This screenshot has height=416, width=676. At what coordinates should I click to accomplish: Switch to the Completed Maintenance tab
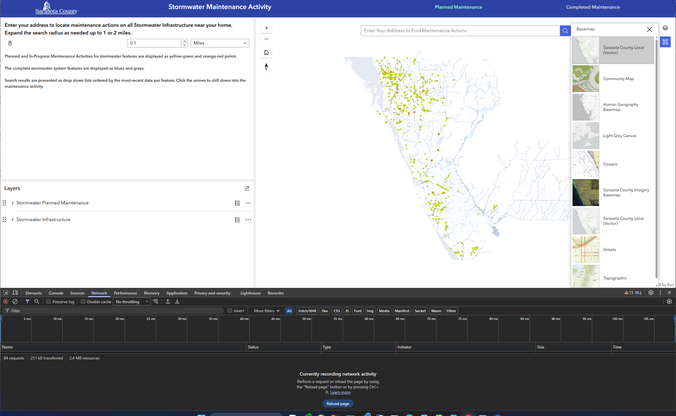592,7
